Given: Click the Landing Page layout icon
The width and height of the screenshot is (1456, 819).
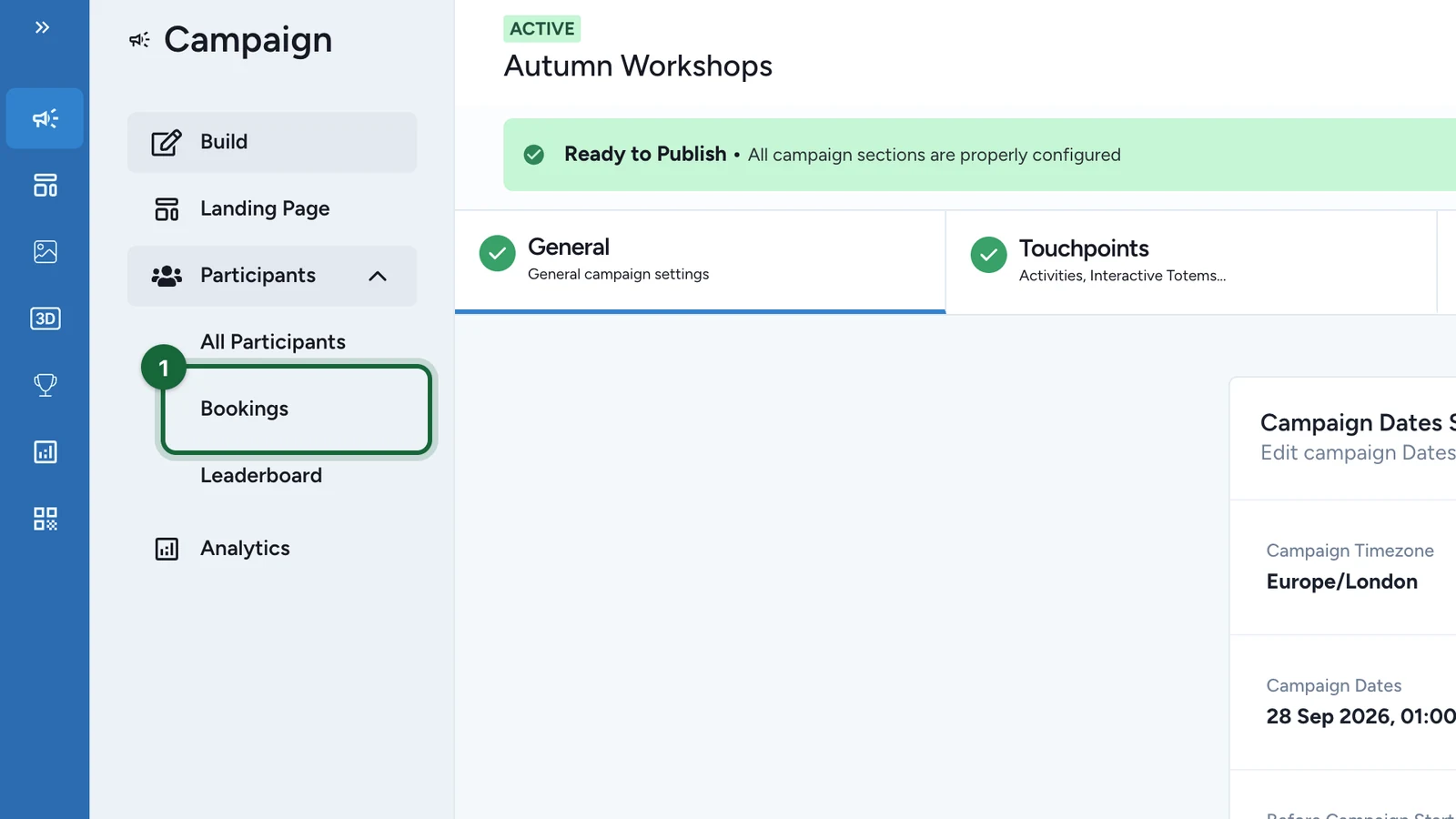Looking at the screenshot, I should [167, 209].
